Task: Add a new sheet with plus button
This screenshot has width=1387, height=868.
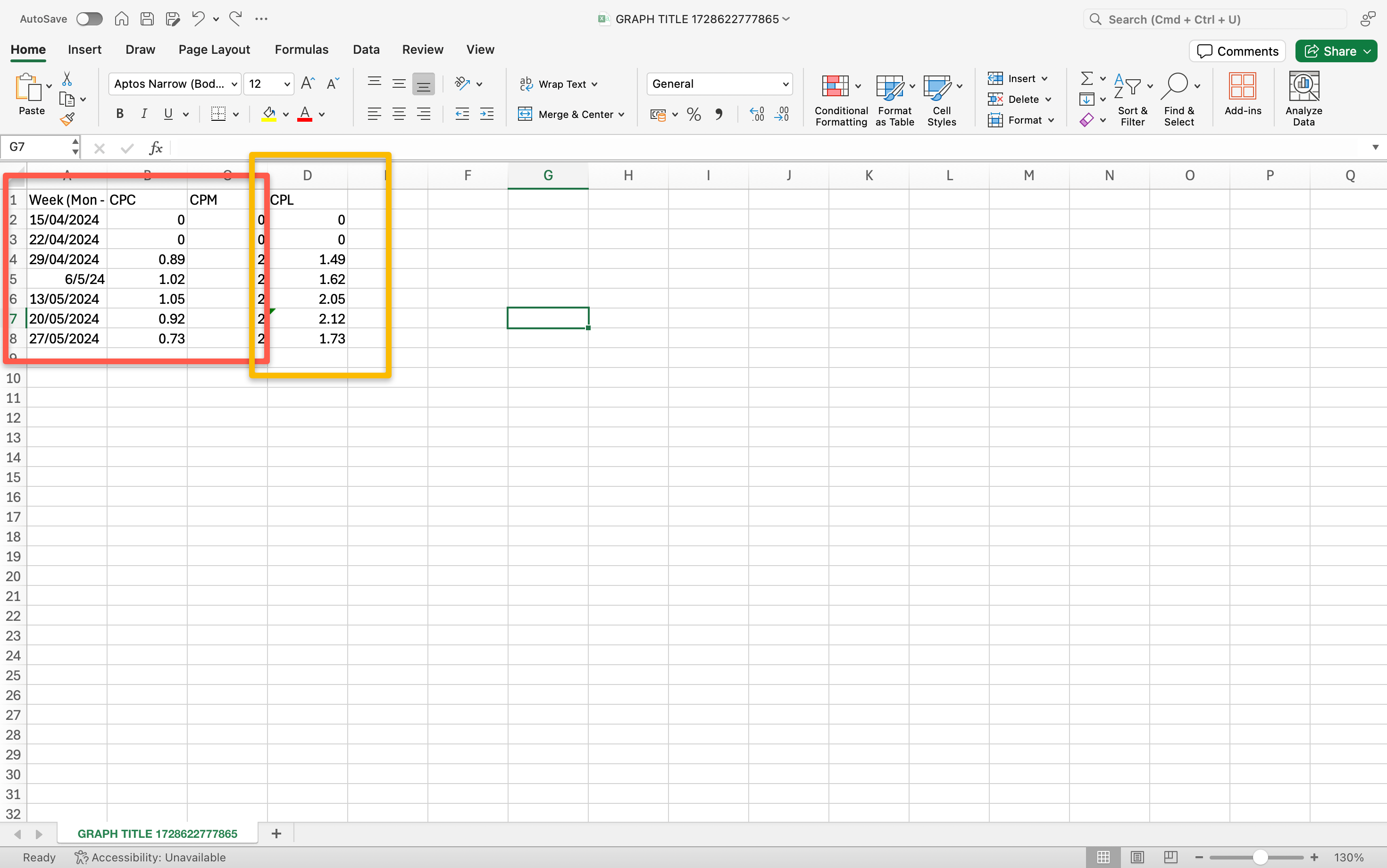Action: [276, 834]
